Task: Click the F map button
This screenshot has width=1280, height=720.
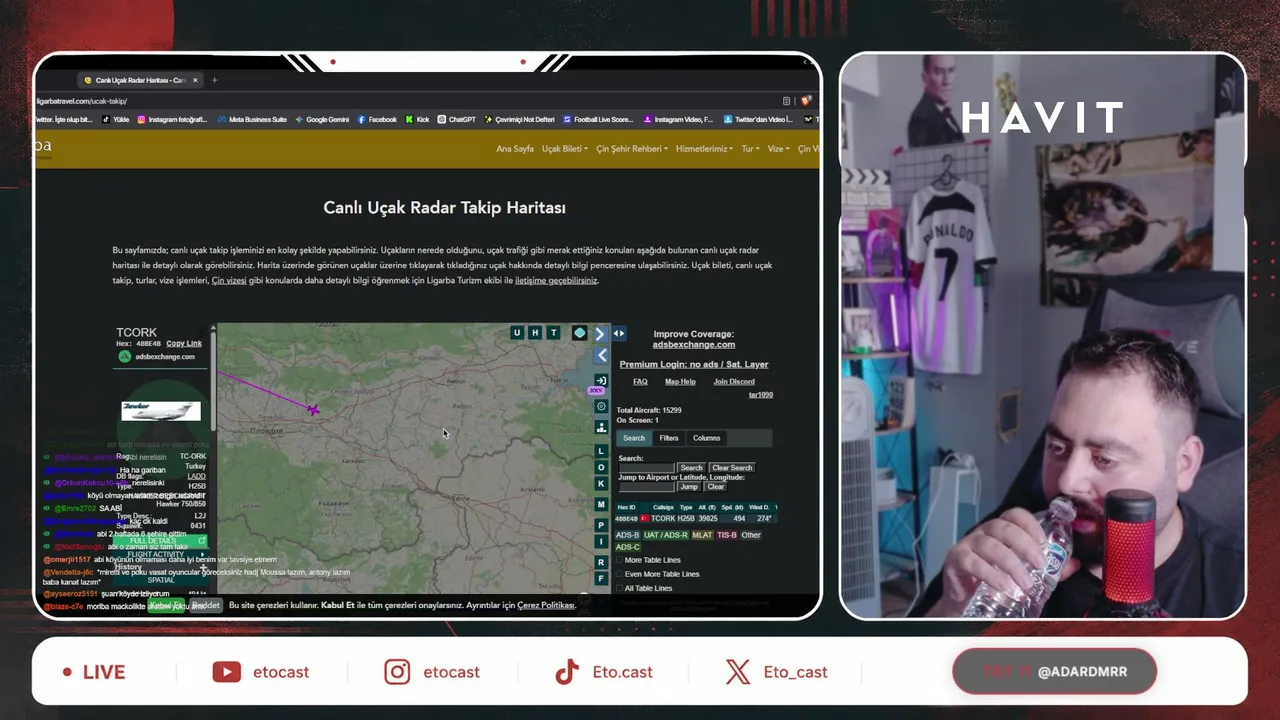Action: pos(601,579)
